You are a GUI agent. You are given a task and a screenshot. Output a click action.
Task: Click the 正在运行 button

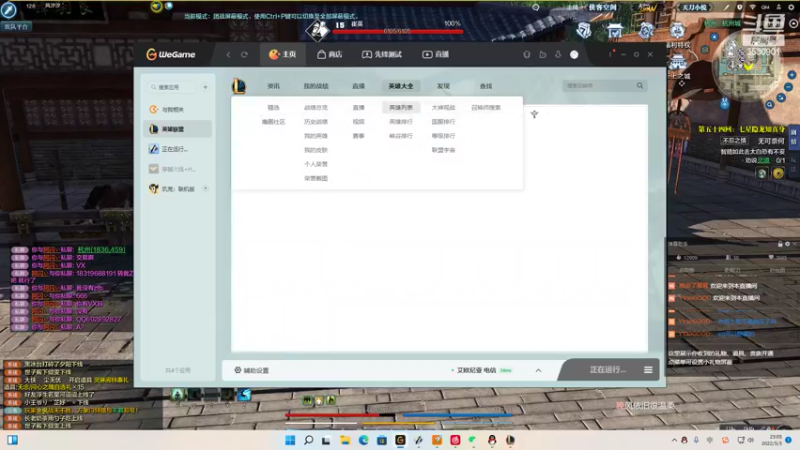tap(607, 369)
